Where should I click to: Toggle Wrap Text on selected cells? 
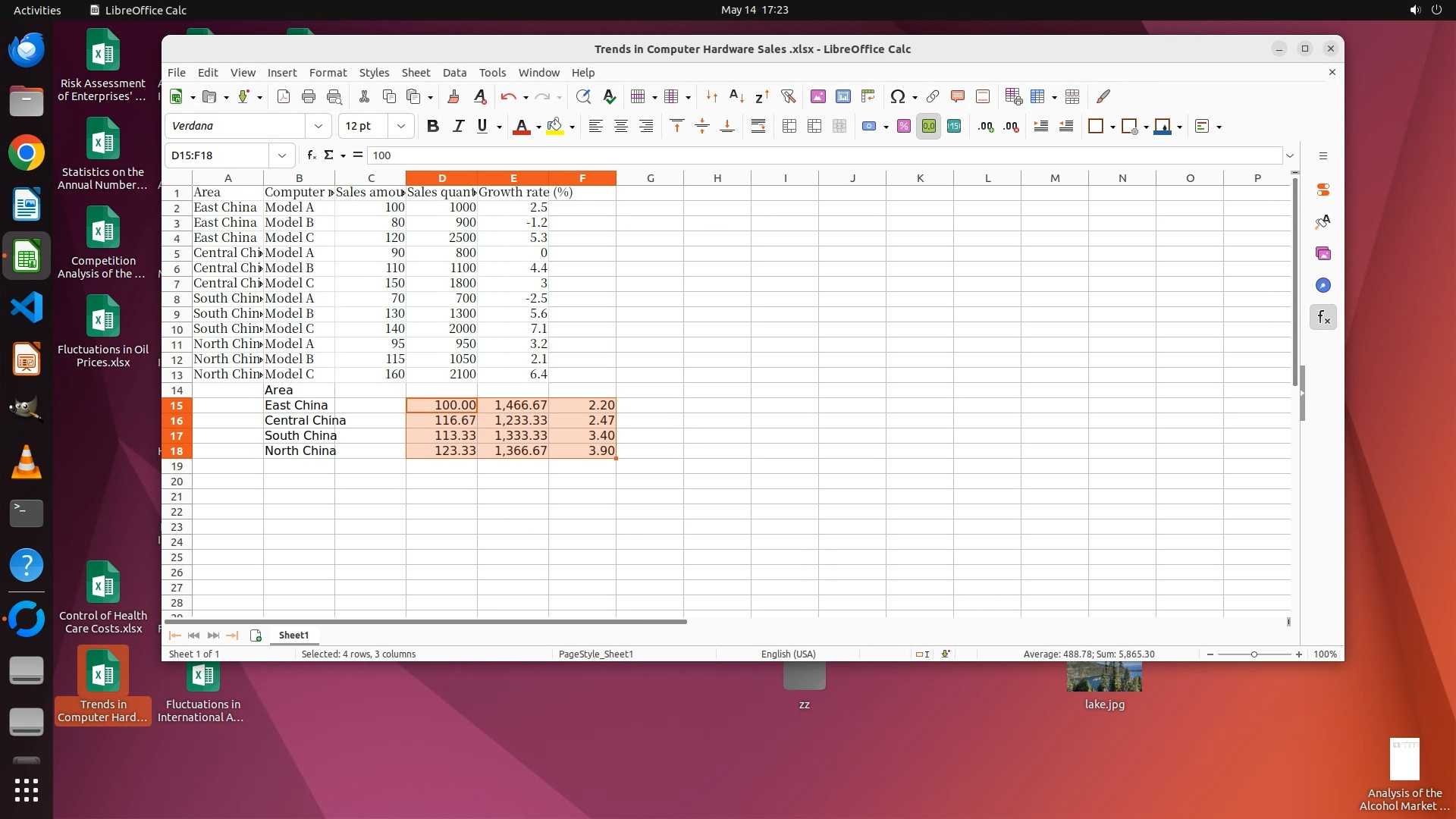[758, 127]
